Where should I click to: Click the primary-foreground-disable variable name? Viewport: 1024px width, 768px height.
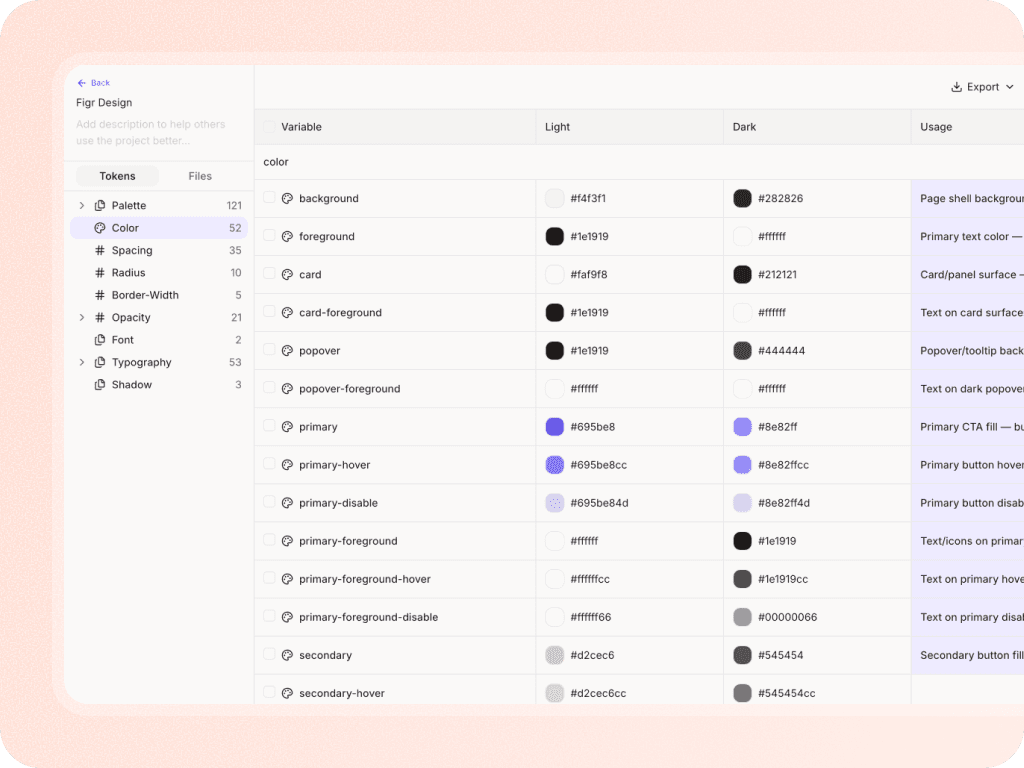368,617
